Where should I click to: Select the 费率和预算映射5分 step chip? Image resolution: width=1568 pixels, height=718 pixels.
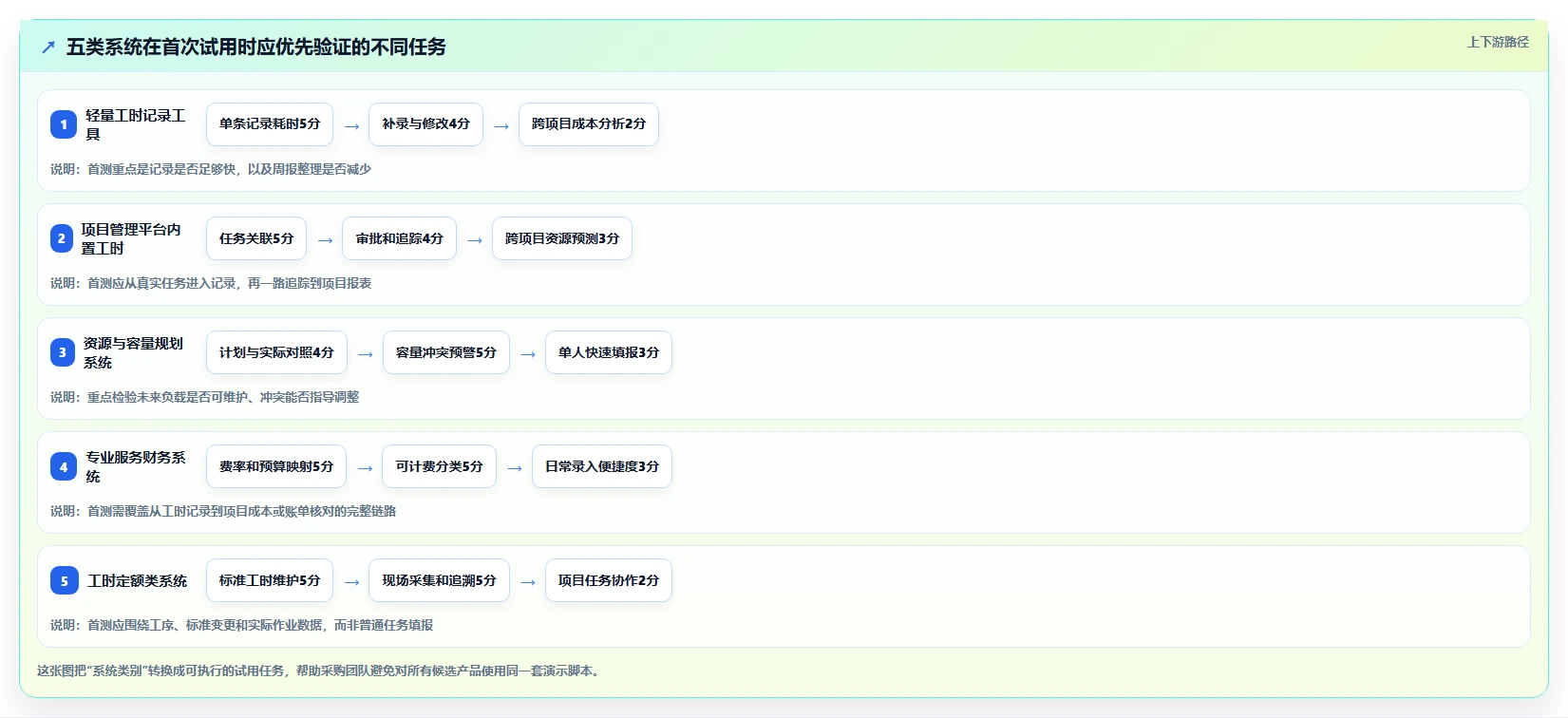tap(276, 466)
